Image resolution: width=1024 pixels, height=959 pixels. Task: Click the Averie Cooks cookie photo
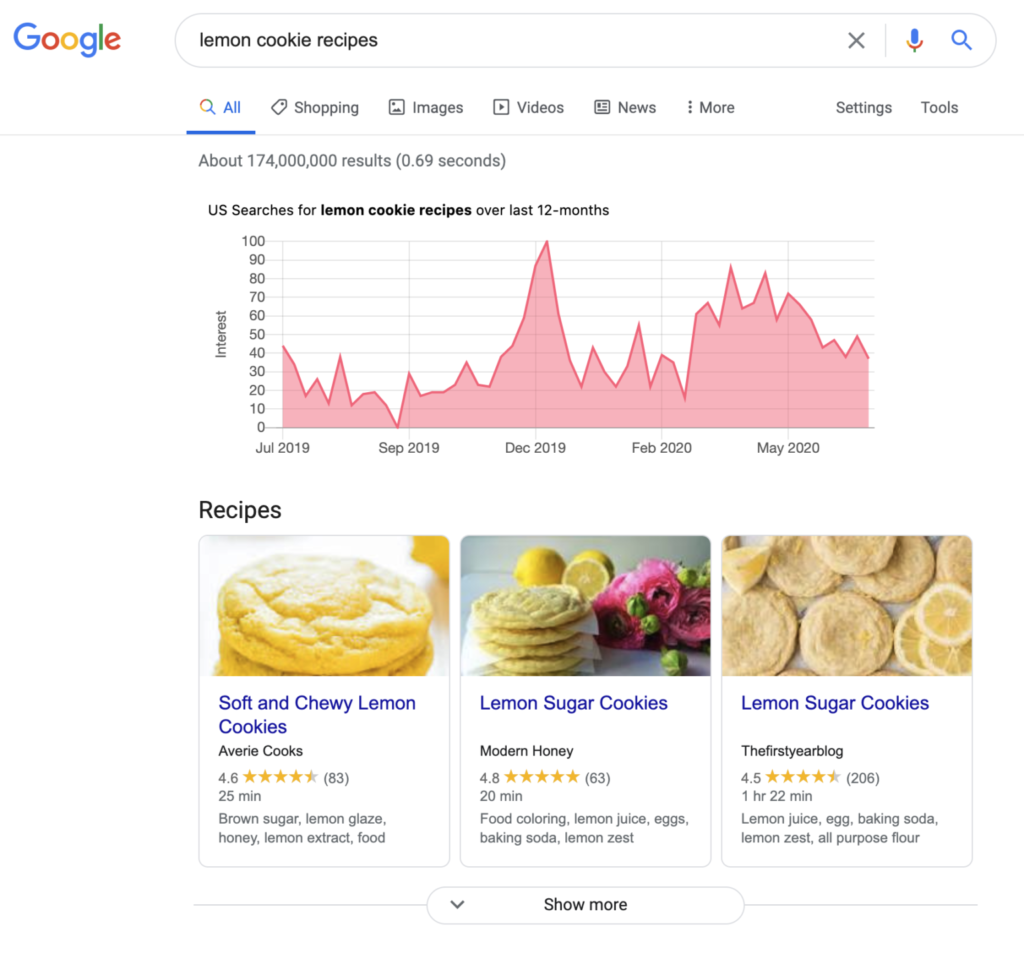coord(324,606)
